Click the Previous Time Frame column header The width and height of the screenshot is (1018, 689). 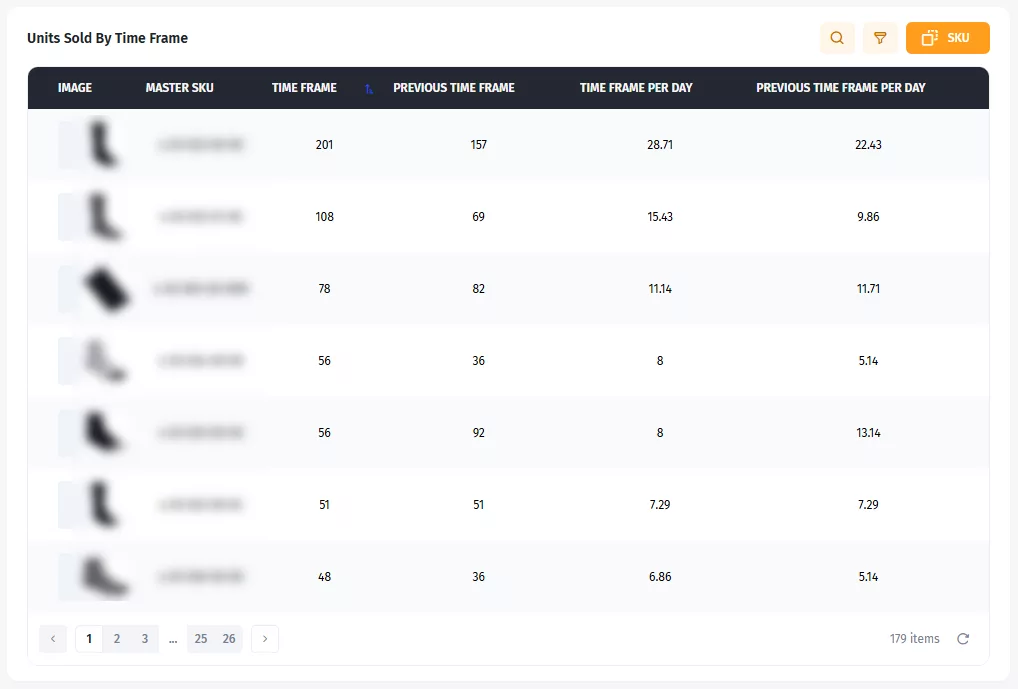454,88
